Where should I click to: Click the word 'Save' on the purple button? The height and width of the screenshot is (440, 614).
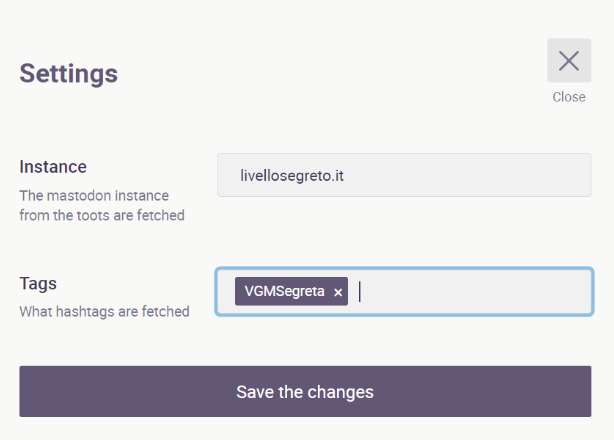[x=254, y=391]
